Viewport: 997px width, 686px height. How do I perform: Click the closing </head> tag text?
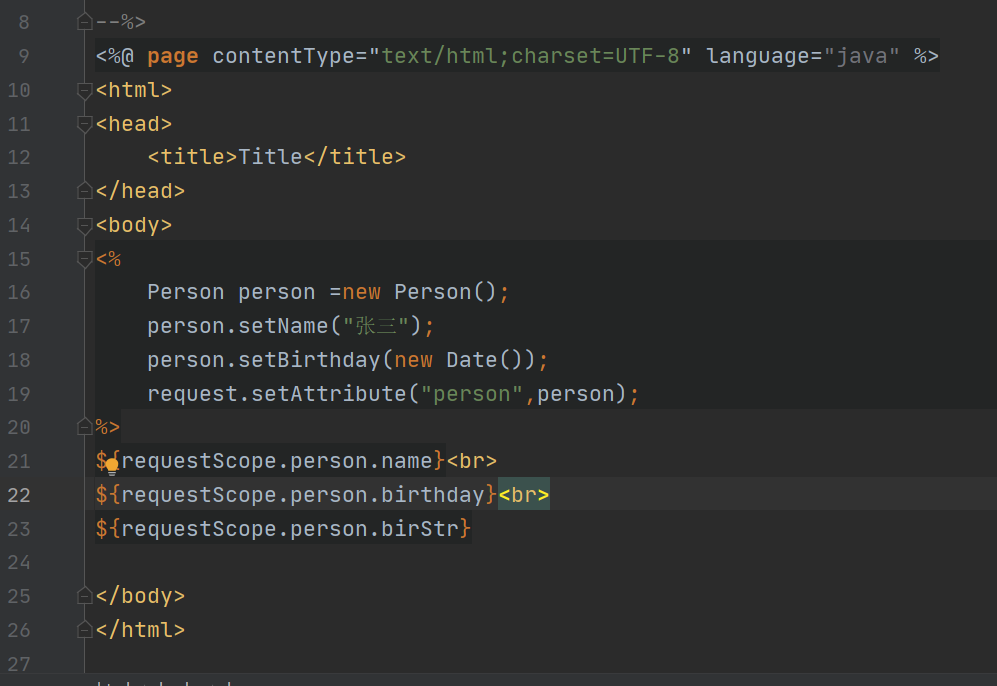(x=141, y=191)
